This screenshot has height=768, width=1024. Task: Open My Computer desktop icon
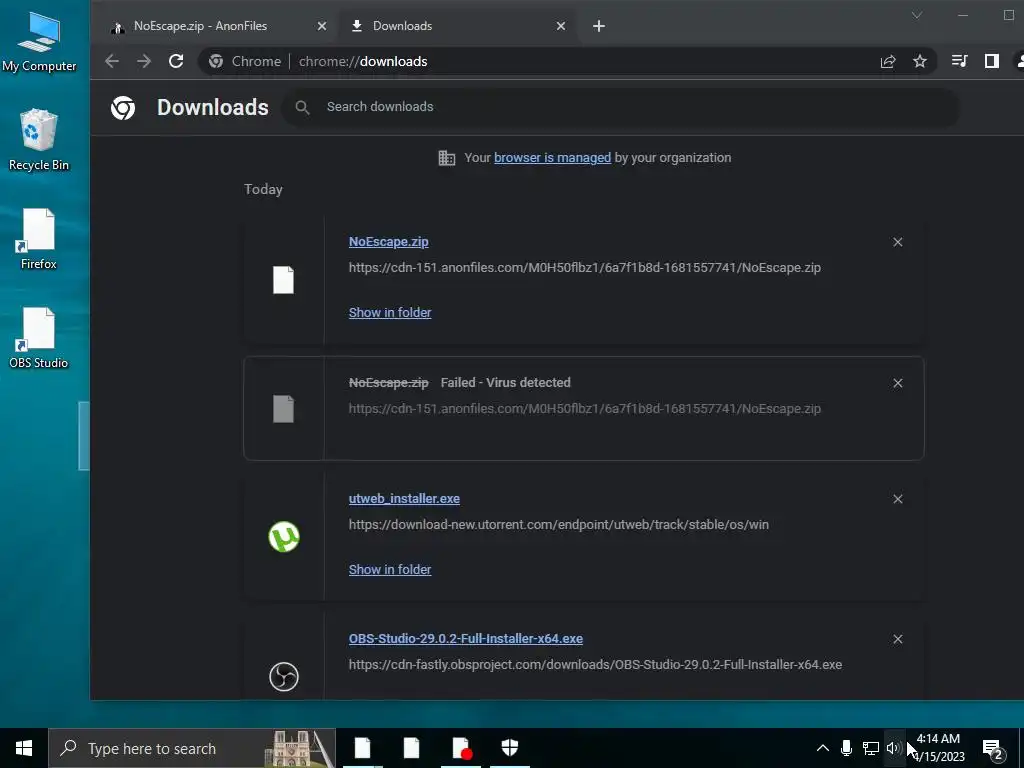[39, 42]
